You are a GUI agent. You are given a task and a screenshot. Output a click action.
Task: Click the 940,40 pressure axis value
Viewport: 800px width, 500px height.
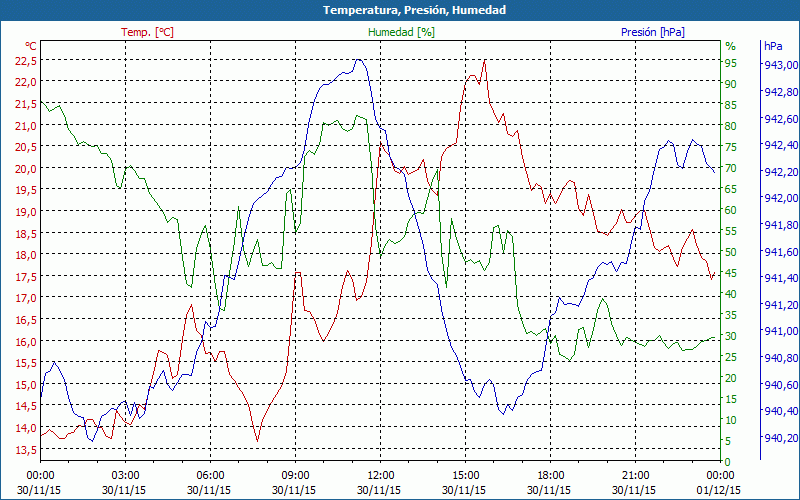[780, 411]
